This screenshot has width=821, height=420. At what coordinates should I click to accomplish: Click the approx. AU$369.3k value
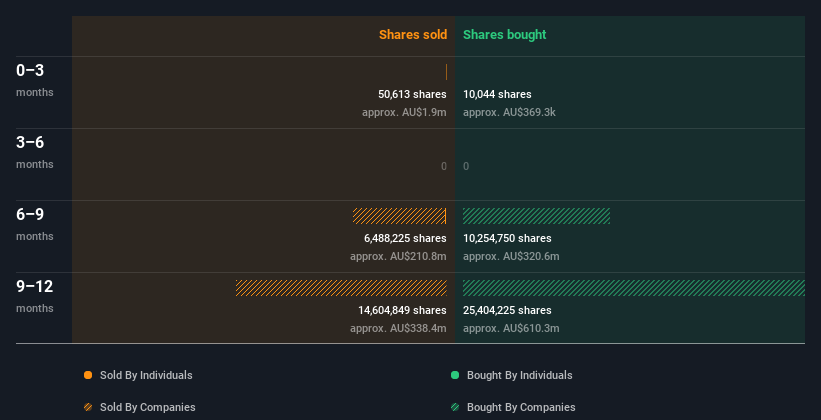509,113
